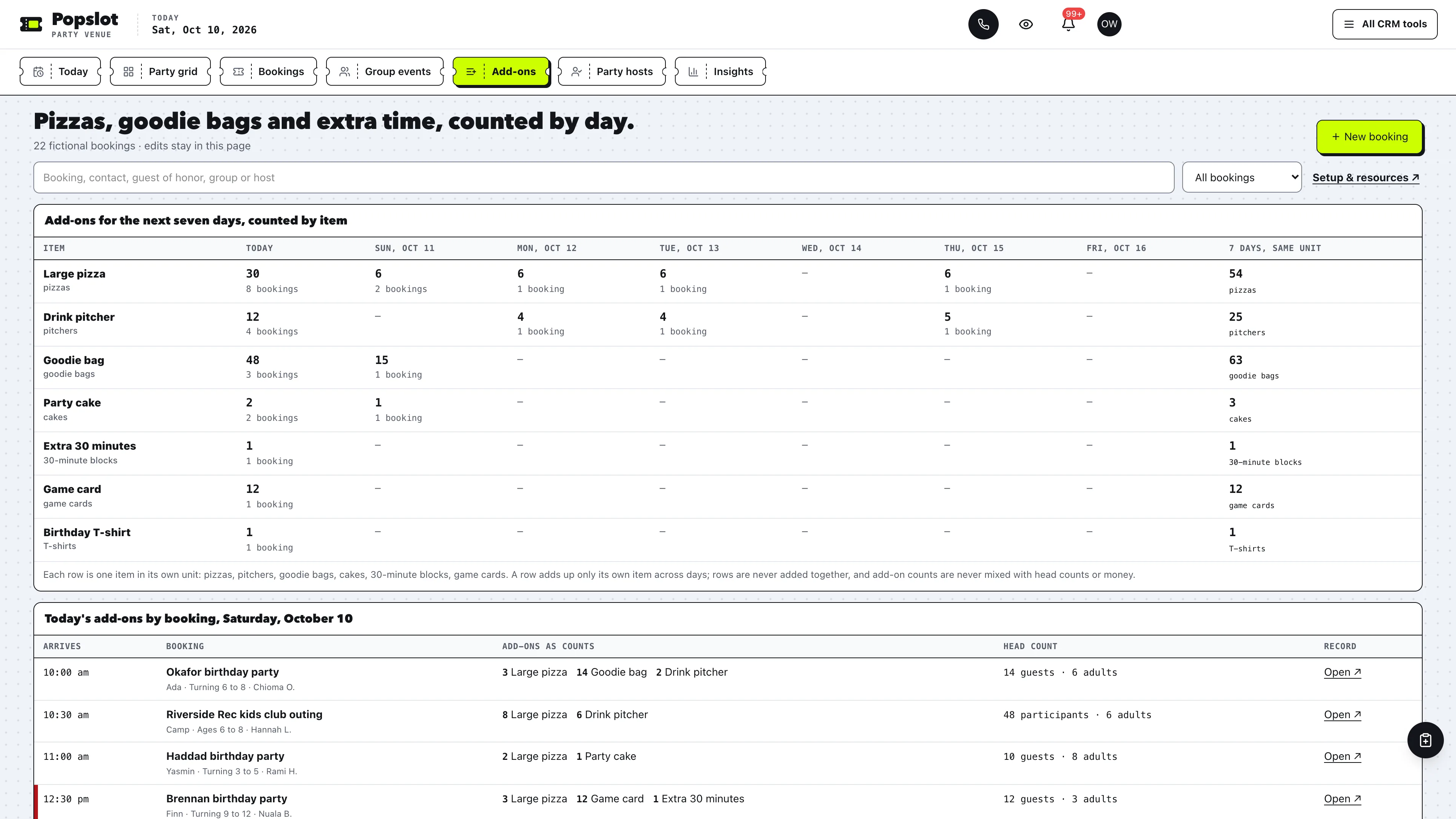The image size is (1456, 819).
Task: Click today's date Sat, Oct 10, 2026
Action: pyautogui.click(x=204, y=30)
